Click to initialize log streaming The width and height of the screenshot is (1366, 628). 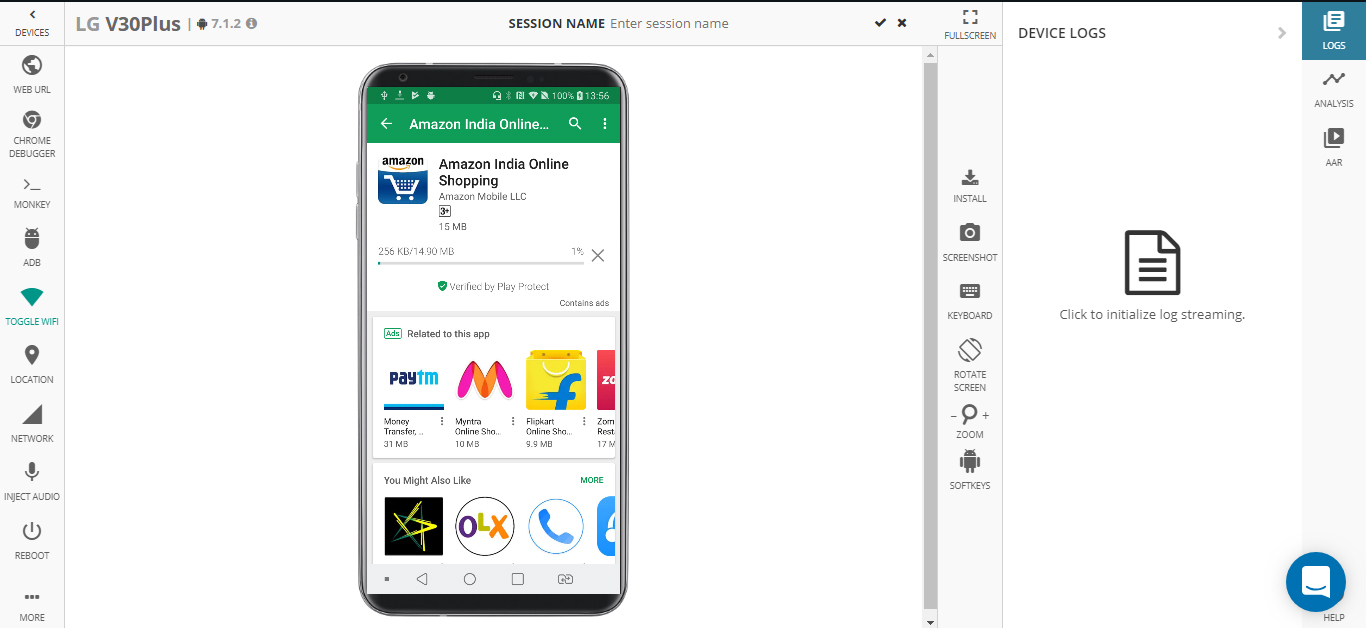coord(1152,277)
